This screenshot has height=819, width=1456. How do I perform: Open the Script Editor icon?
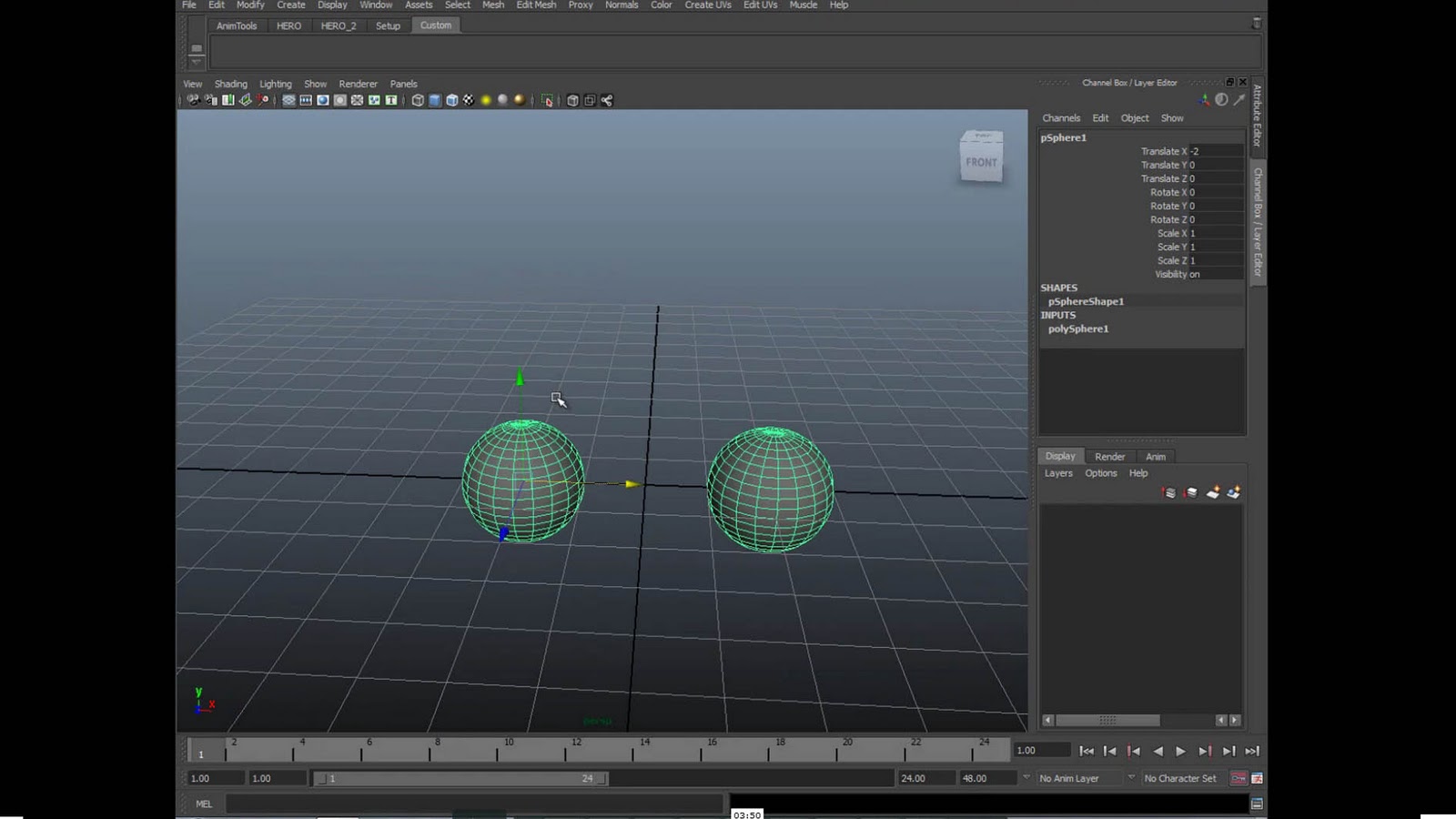tap(1257, 804)
